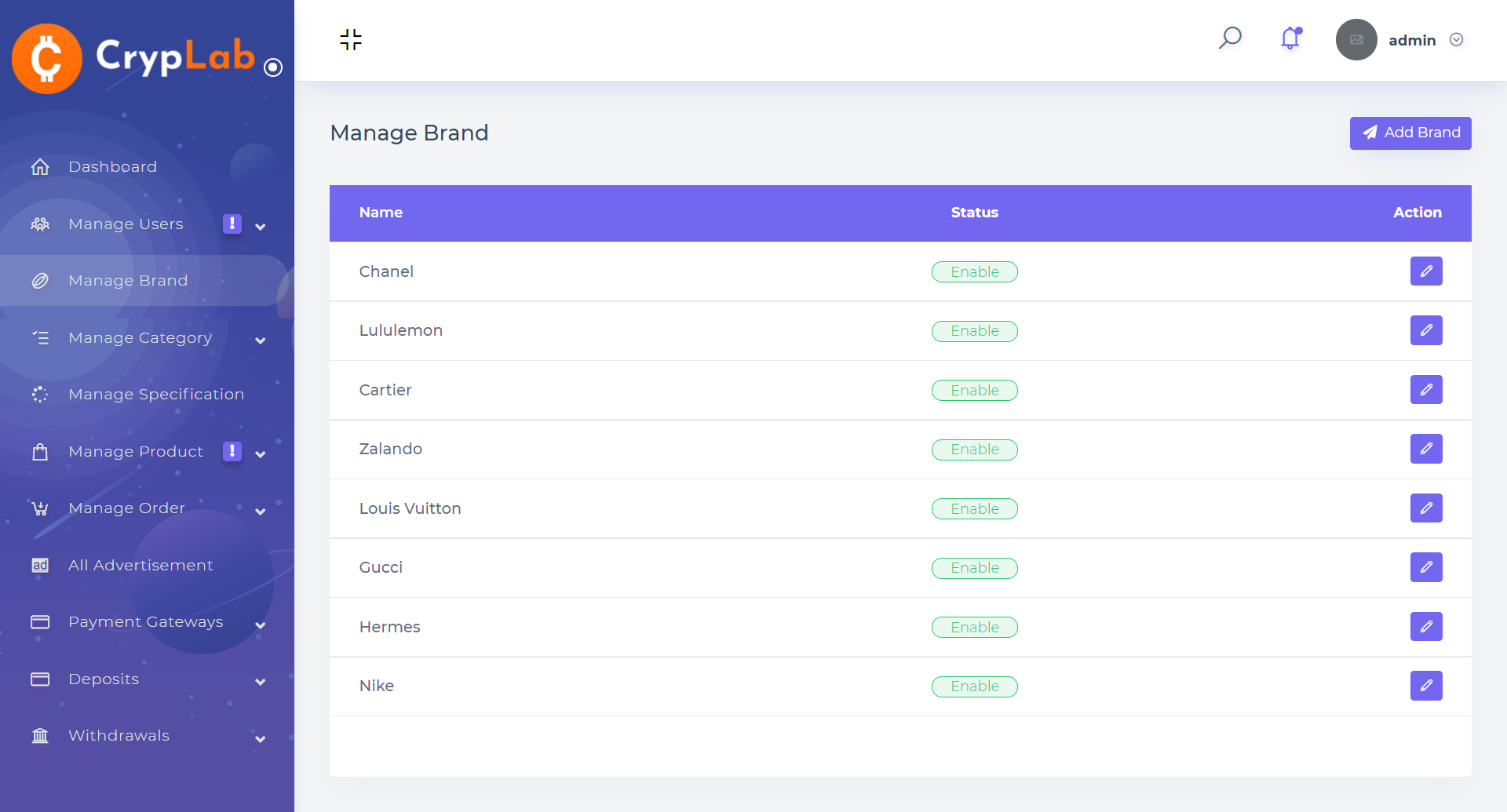
Task: Open Manage Specification menu item
Action: click(x=155, y=395)
